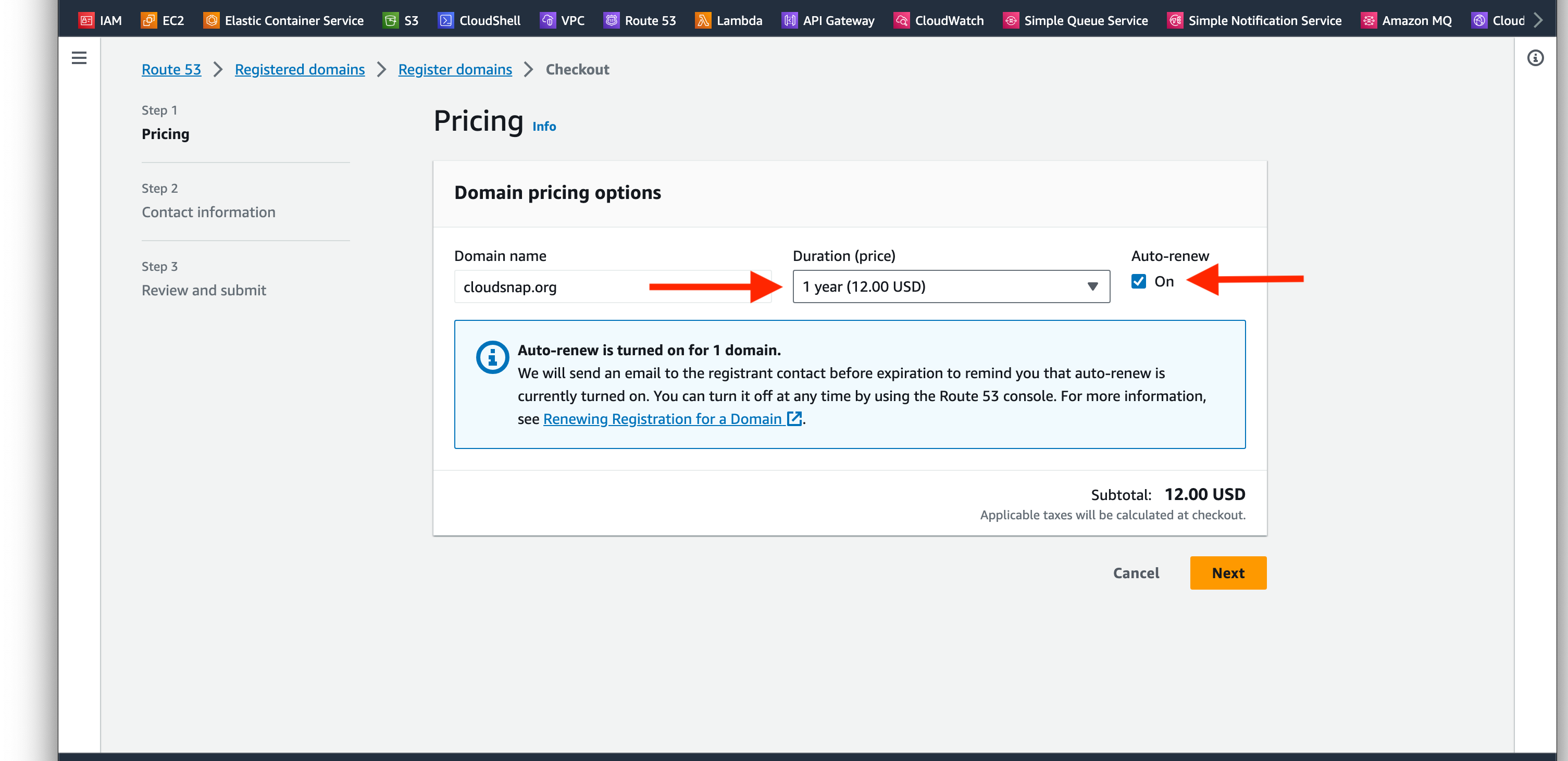
Task: Show more favorites with the right chevron
Action: click(1538, 20)
